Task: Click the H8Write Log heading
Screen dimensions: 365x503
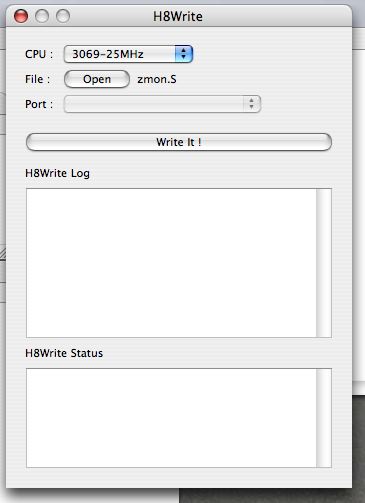Action: click(57, 173)
